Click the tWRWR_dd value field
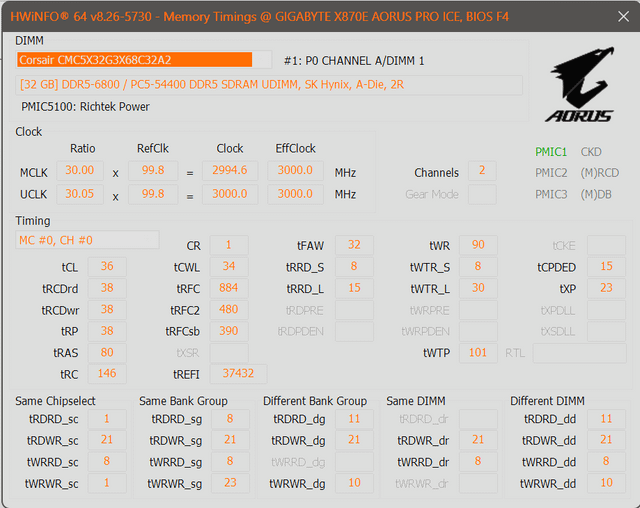 click(606, 483)
